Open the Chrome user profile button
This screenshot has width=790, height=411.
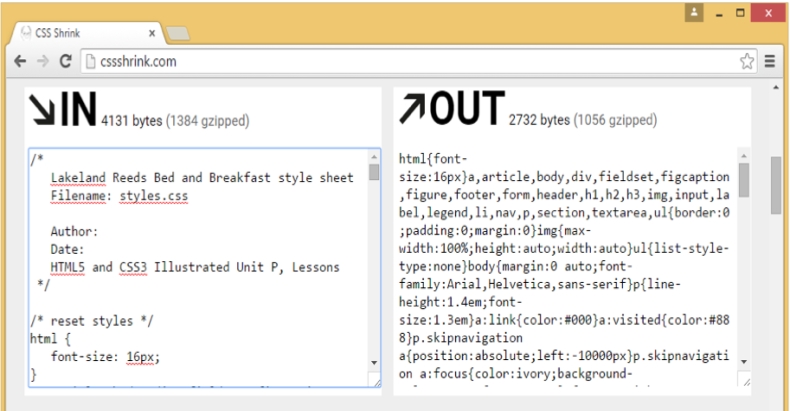(694, 13)
